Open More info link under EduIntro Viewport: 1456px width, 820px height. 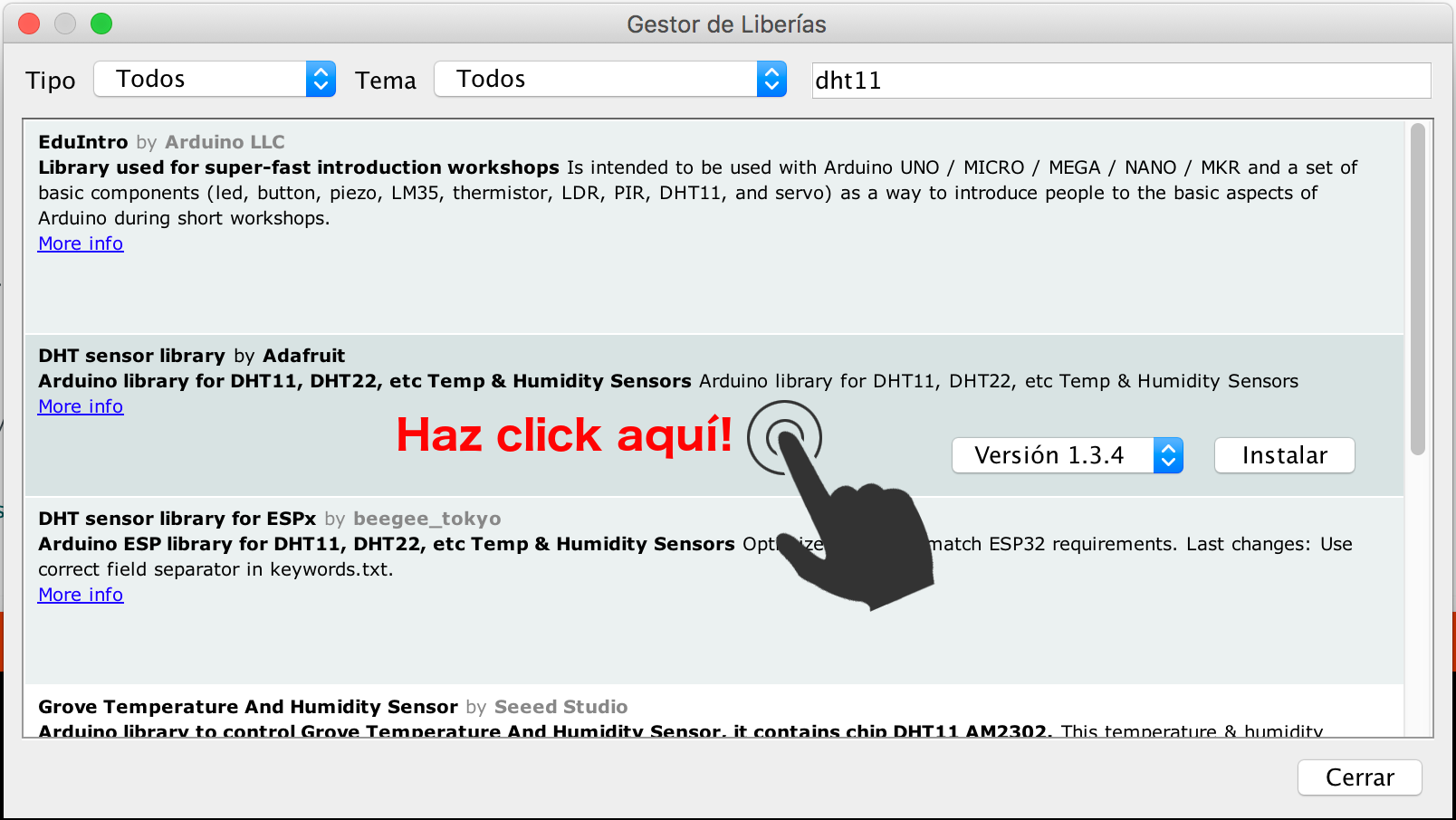click(x=81, y=243)
